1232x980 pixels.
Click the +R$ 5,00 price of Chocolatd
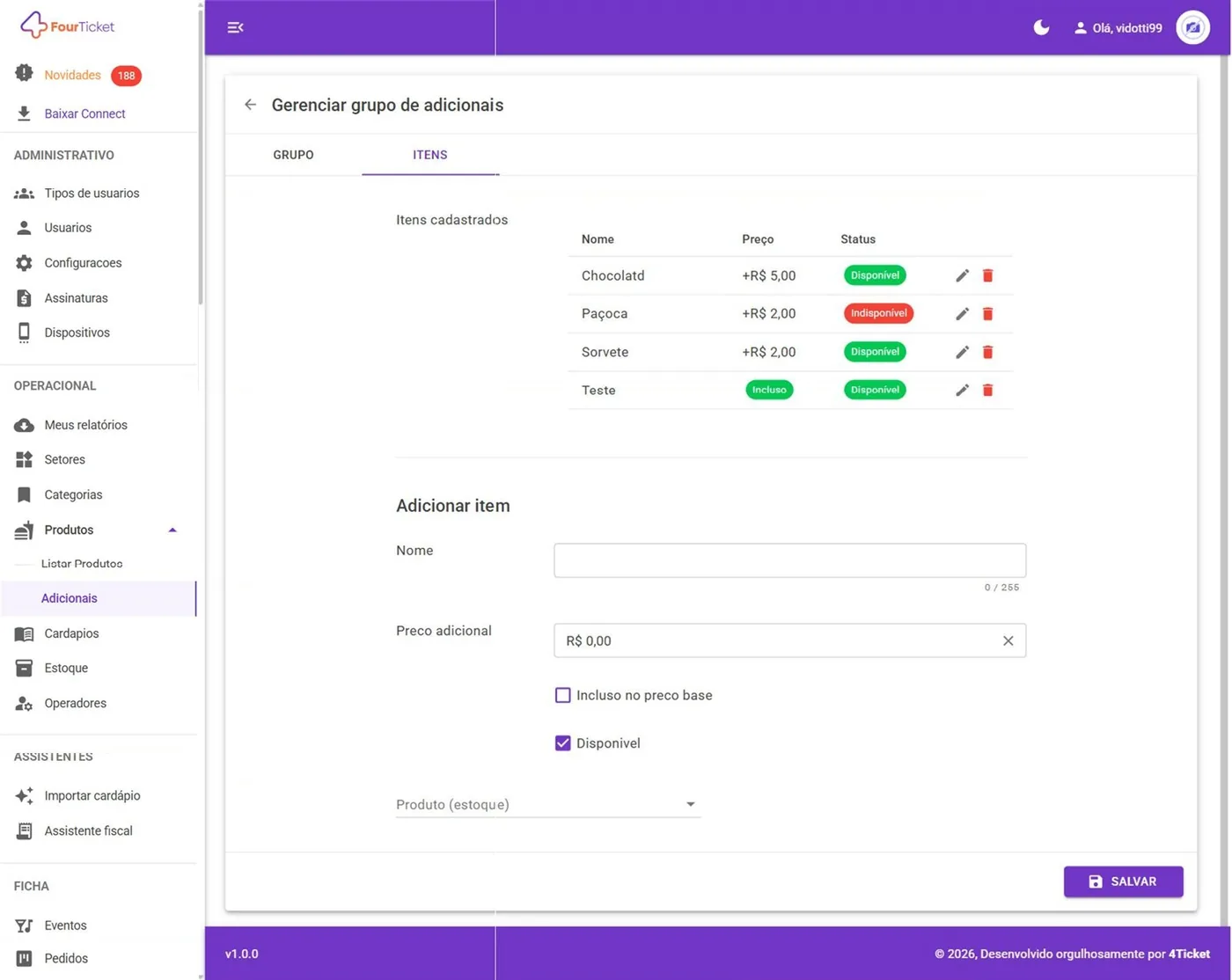(769, 275)
